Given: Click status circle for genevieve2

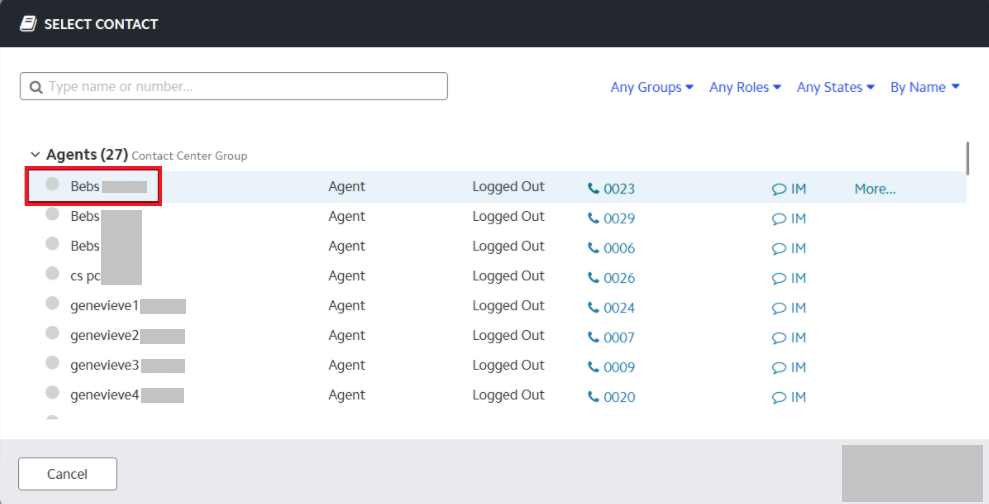Looking at the screenshot, I should pos(52,332).
